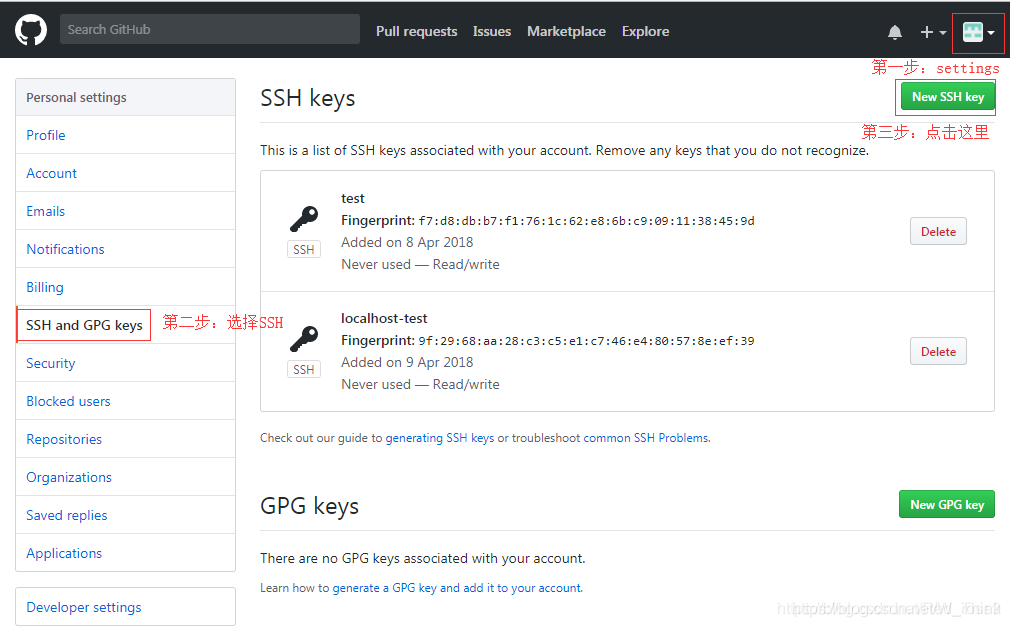
Task: Delete the localhost-test SSH key
Action: pos(938,351)
